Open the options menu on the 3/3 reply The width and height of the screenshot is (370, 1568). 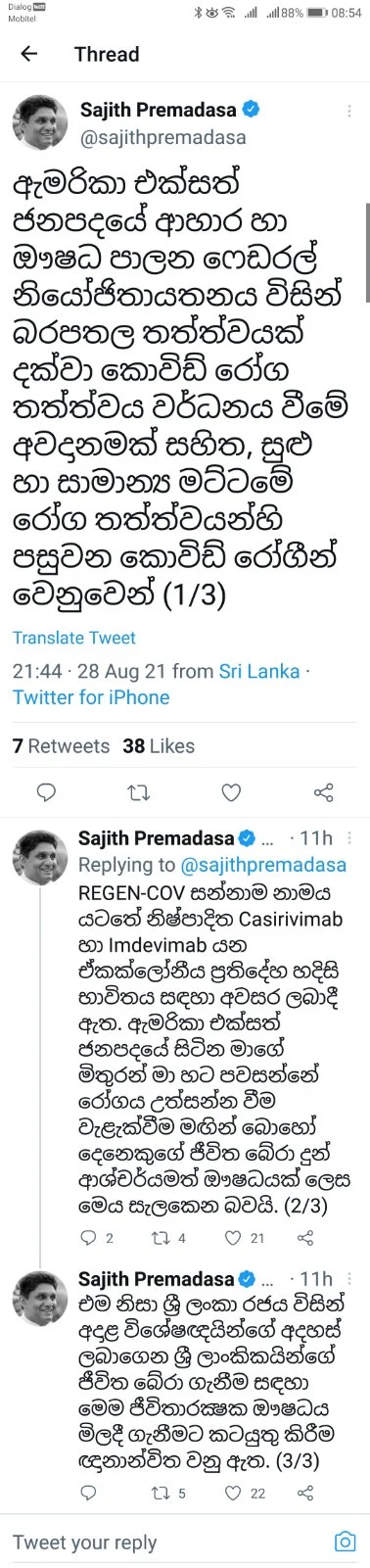[350, 1279]
